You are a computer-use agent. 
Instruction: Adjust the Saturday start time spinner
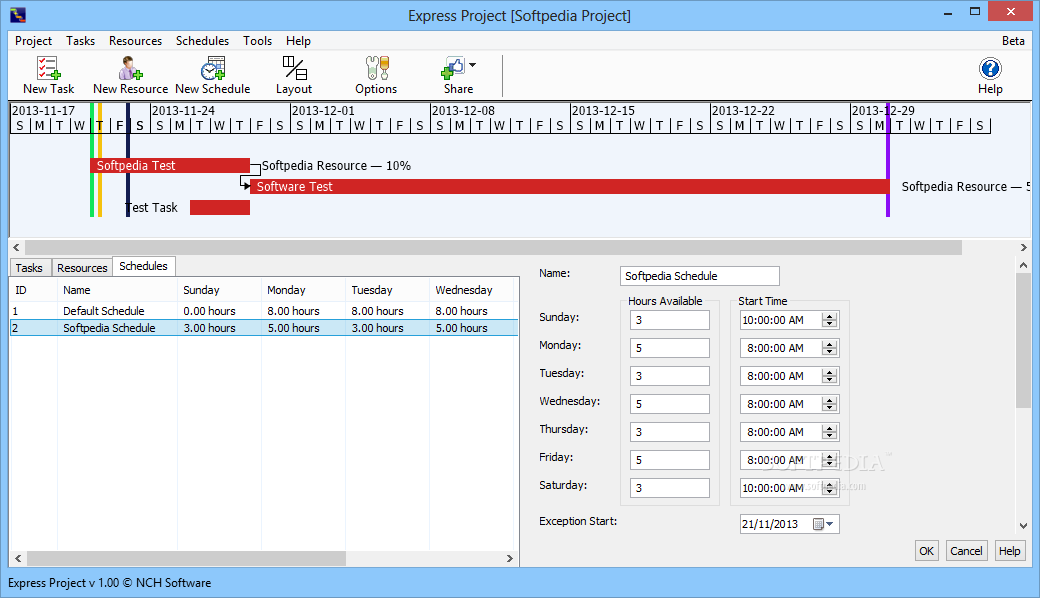pyautogui.click(x=829, y=488)
